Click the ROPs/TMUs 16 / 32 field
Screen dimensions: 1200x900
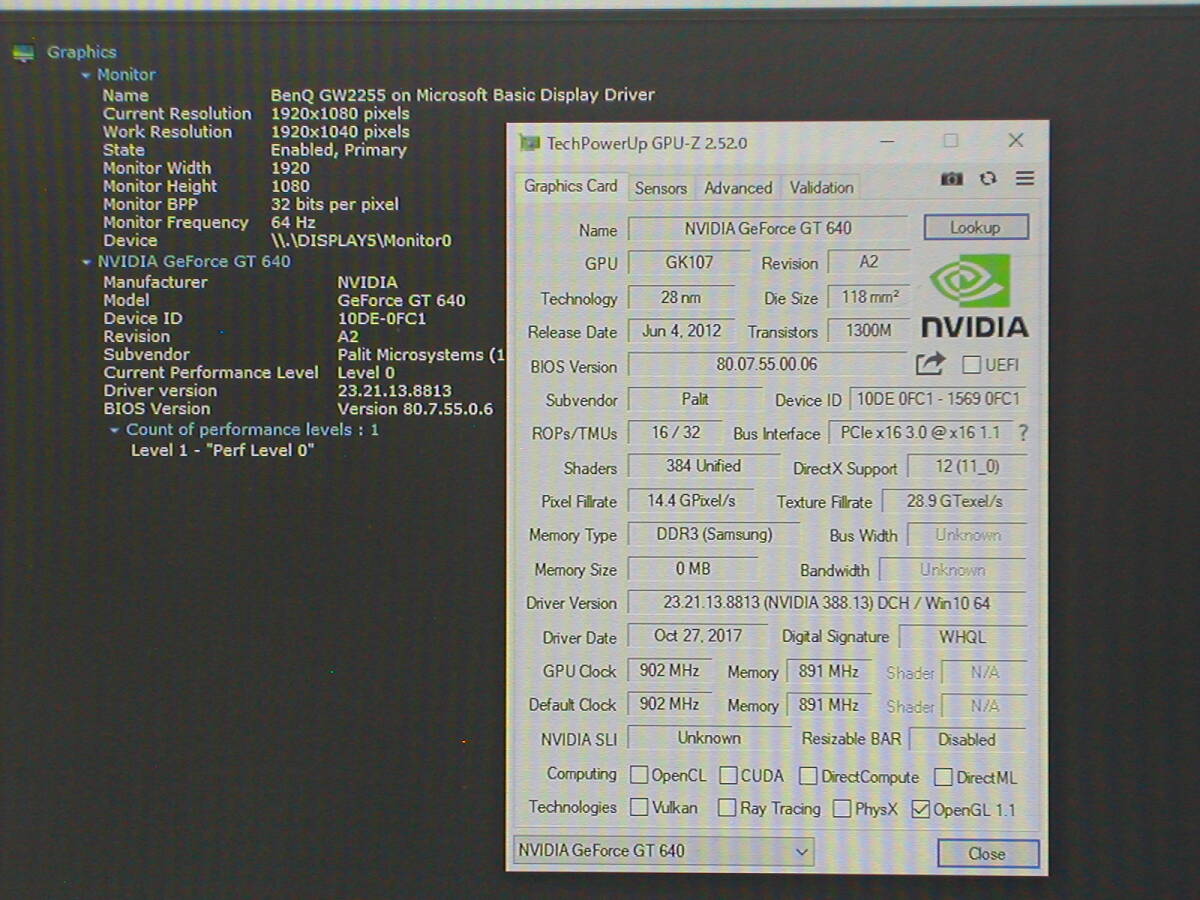(675, 433)
